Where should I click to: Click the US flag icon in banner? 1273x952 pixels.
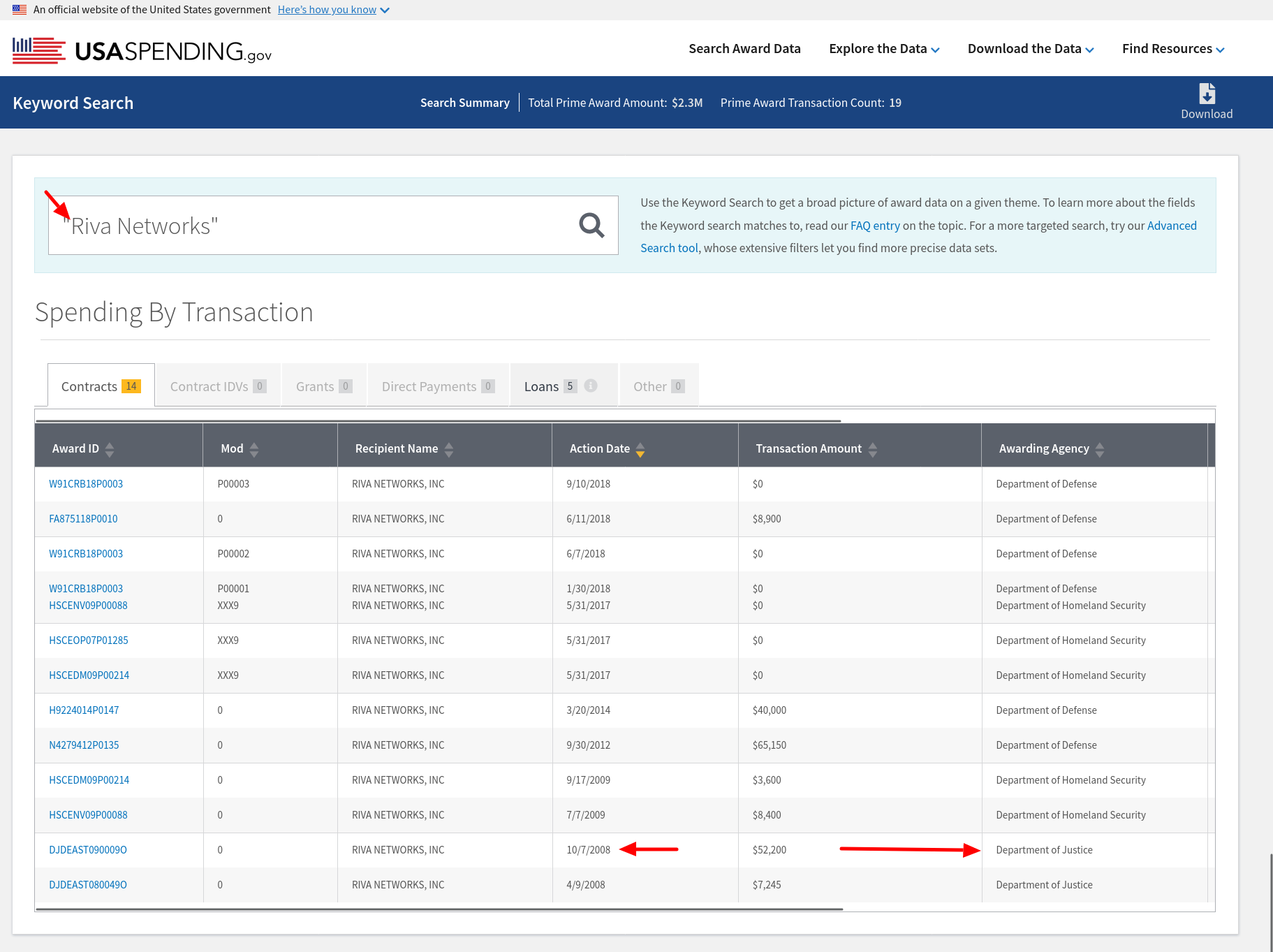20,10
